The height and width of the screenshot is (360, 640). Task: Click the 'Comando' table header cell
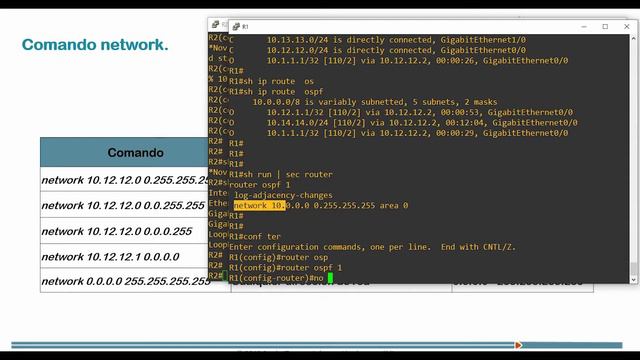tap(124, 152)
